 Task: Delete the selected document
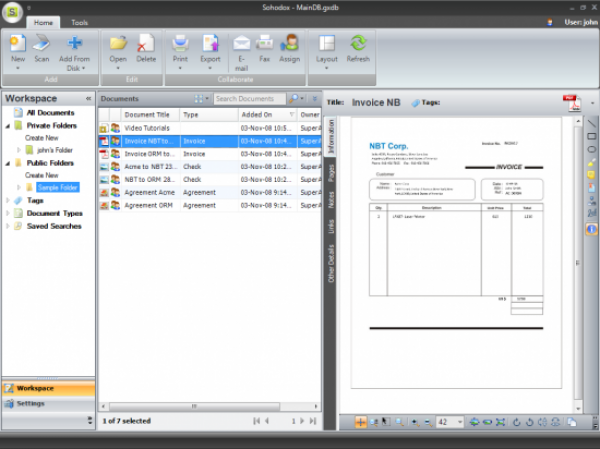[146, 47]
